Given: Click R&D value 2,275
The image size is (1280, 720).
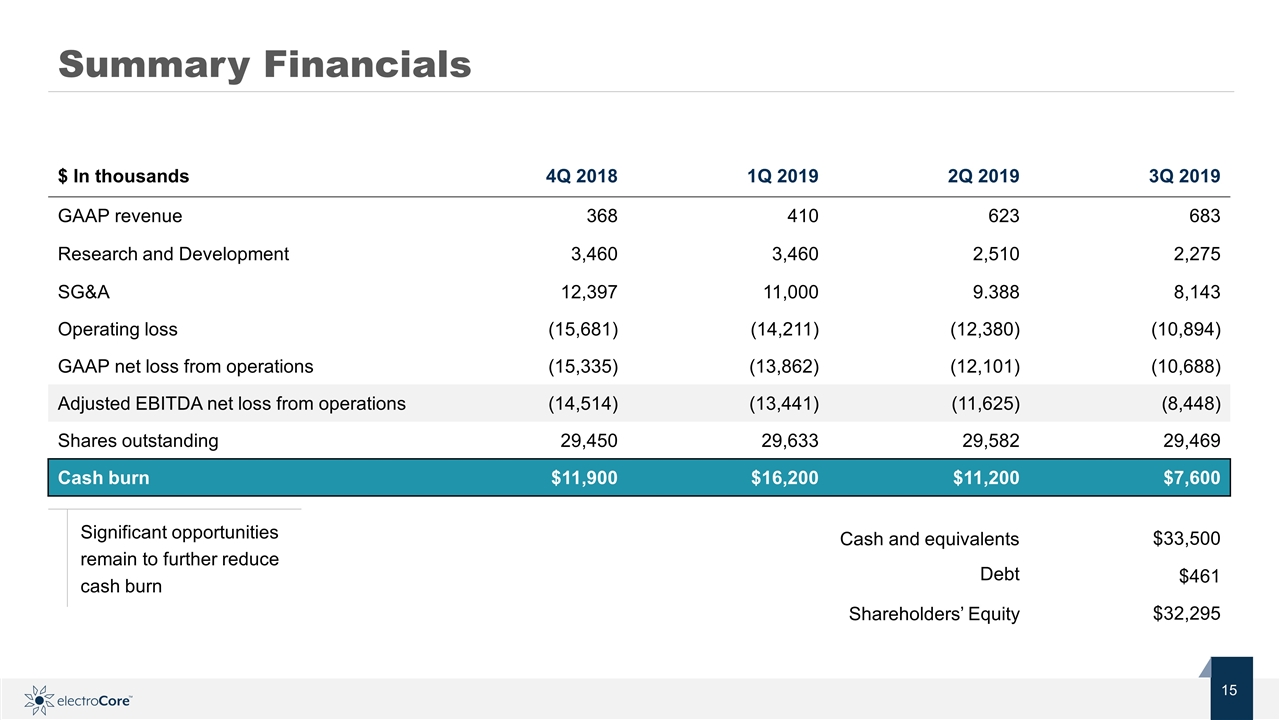Looking at the screenshot, I should [x=1197, y=253].
